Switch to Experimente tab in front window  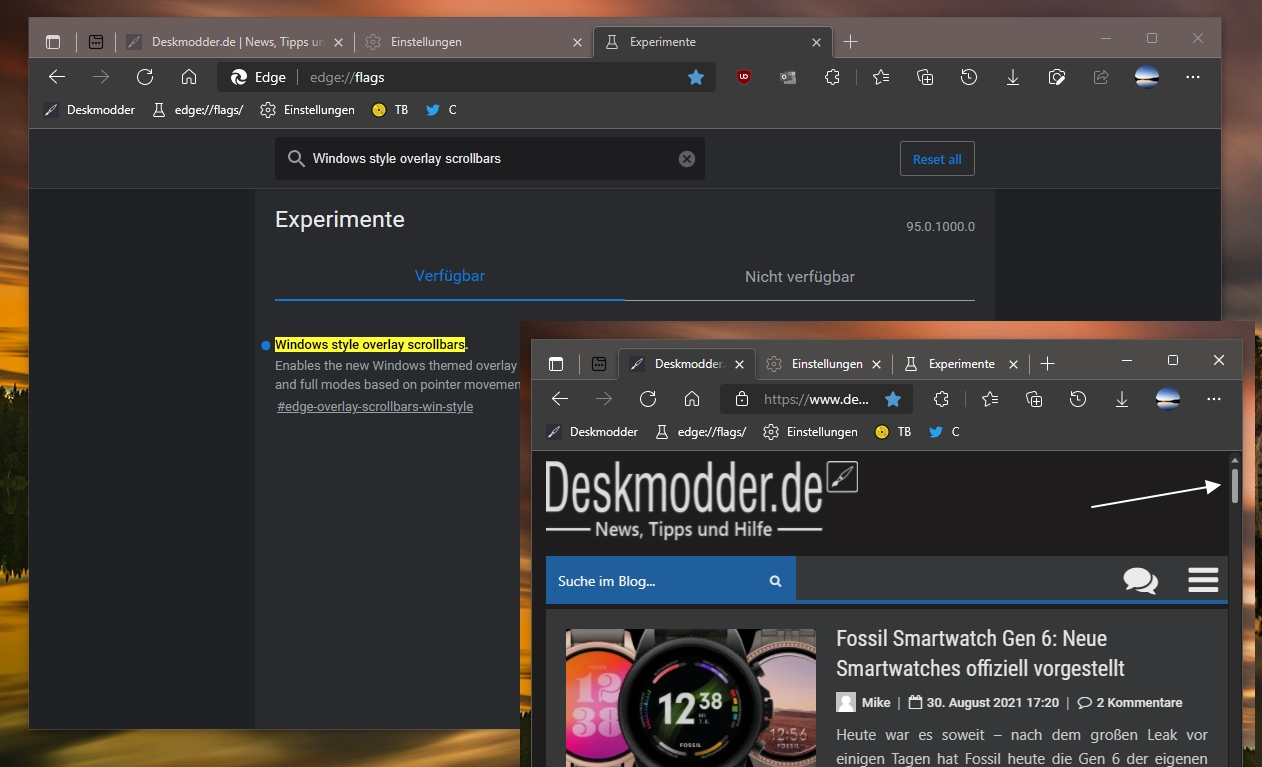[961, 364]
